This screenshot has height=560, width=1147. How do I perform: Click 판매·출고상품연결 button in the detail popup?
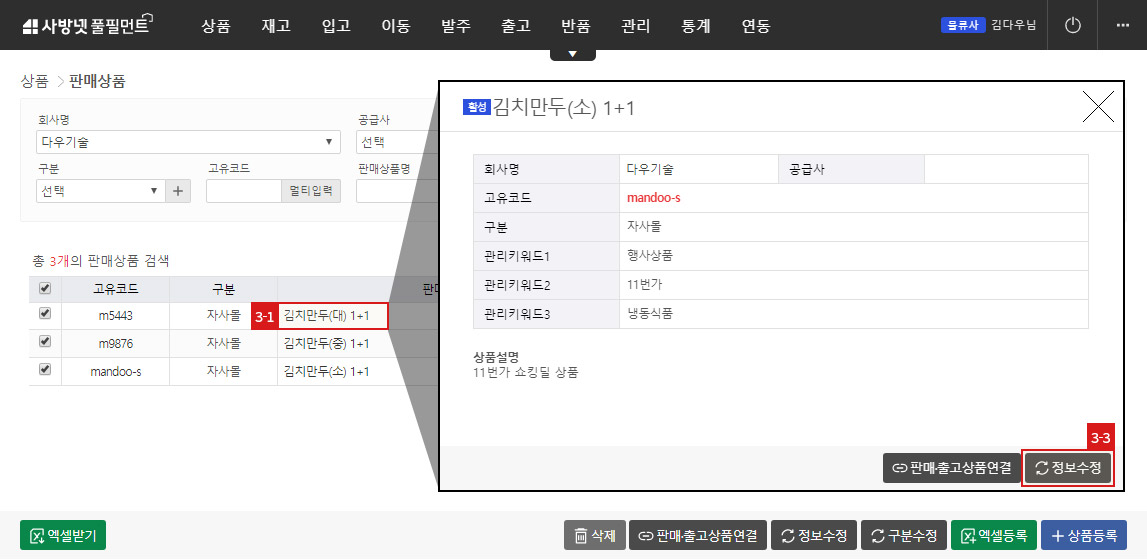(x=952, y=469)
